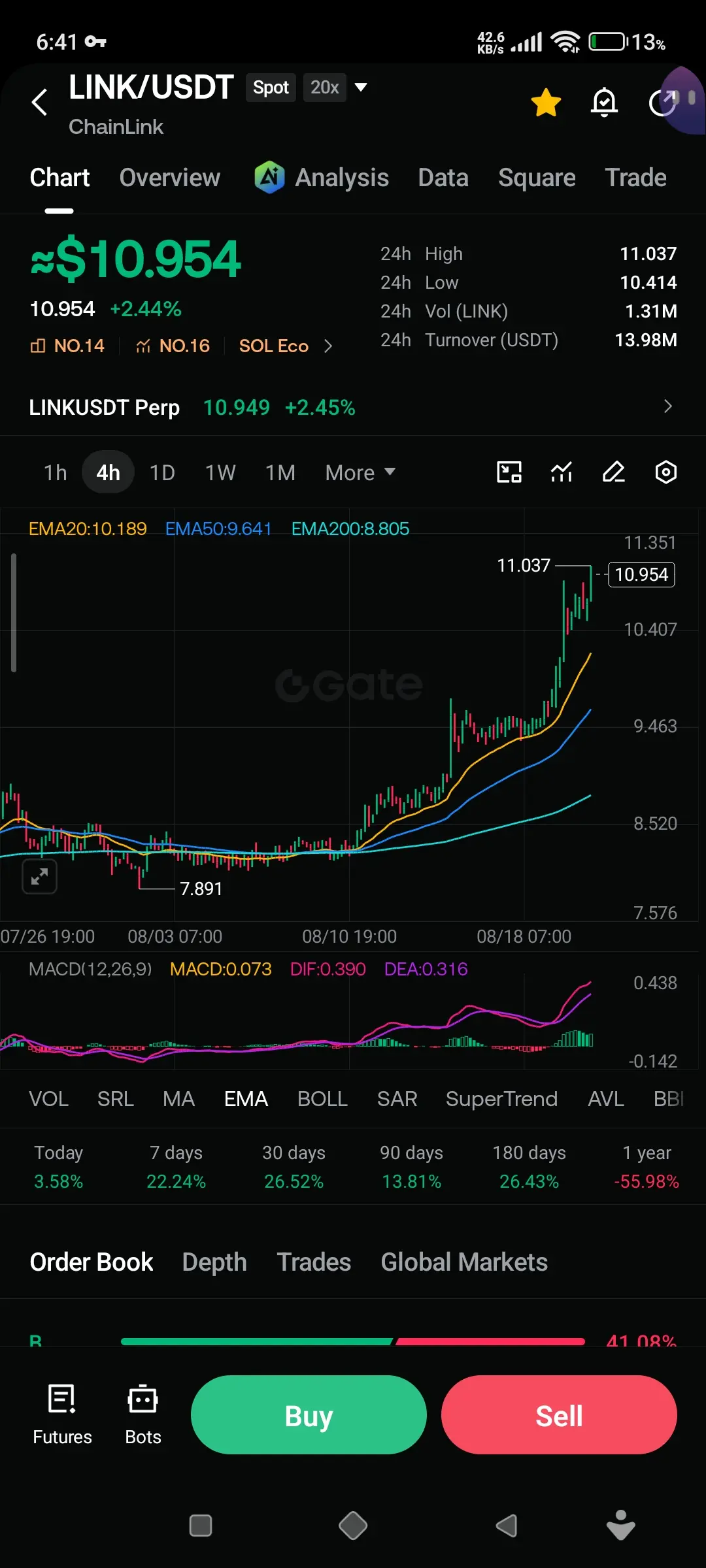Screen dimensions: 706x1568
Task: Select the 1h timeframe
Action: (x=56, y=472)
